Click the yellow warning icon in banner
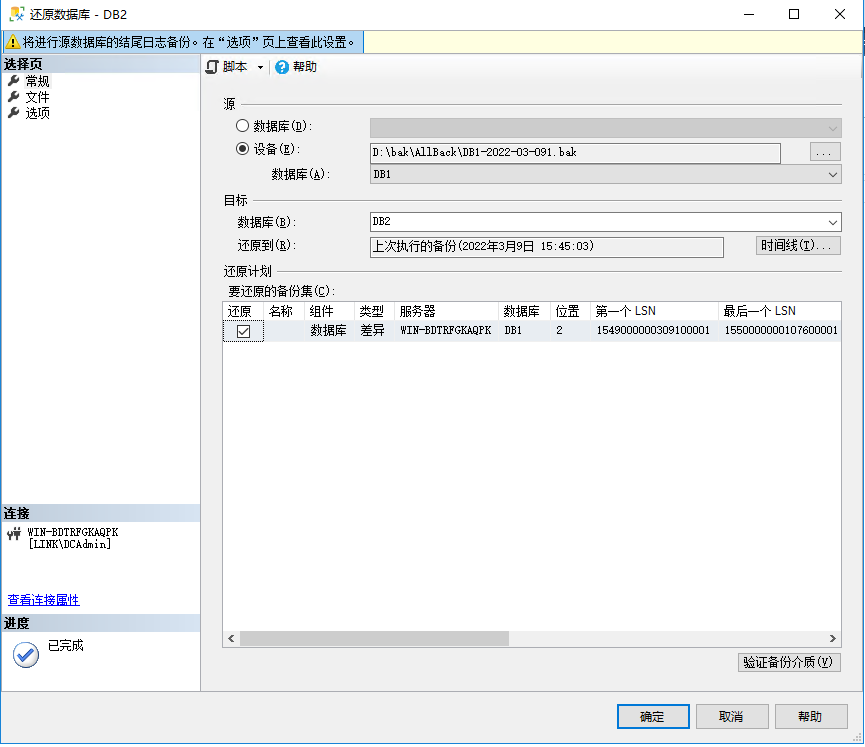This screenshot has height=747, width=865. [12, 42]
